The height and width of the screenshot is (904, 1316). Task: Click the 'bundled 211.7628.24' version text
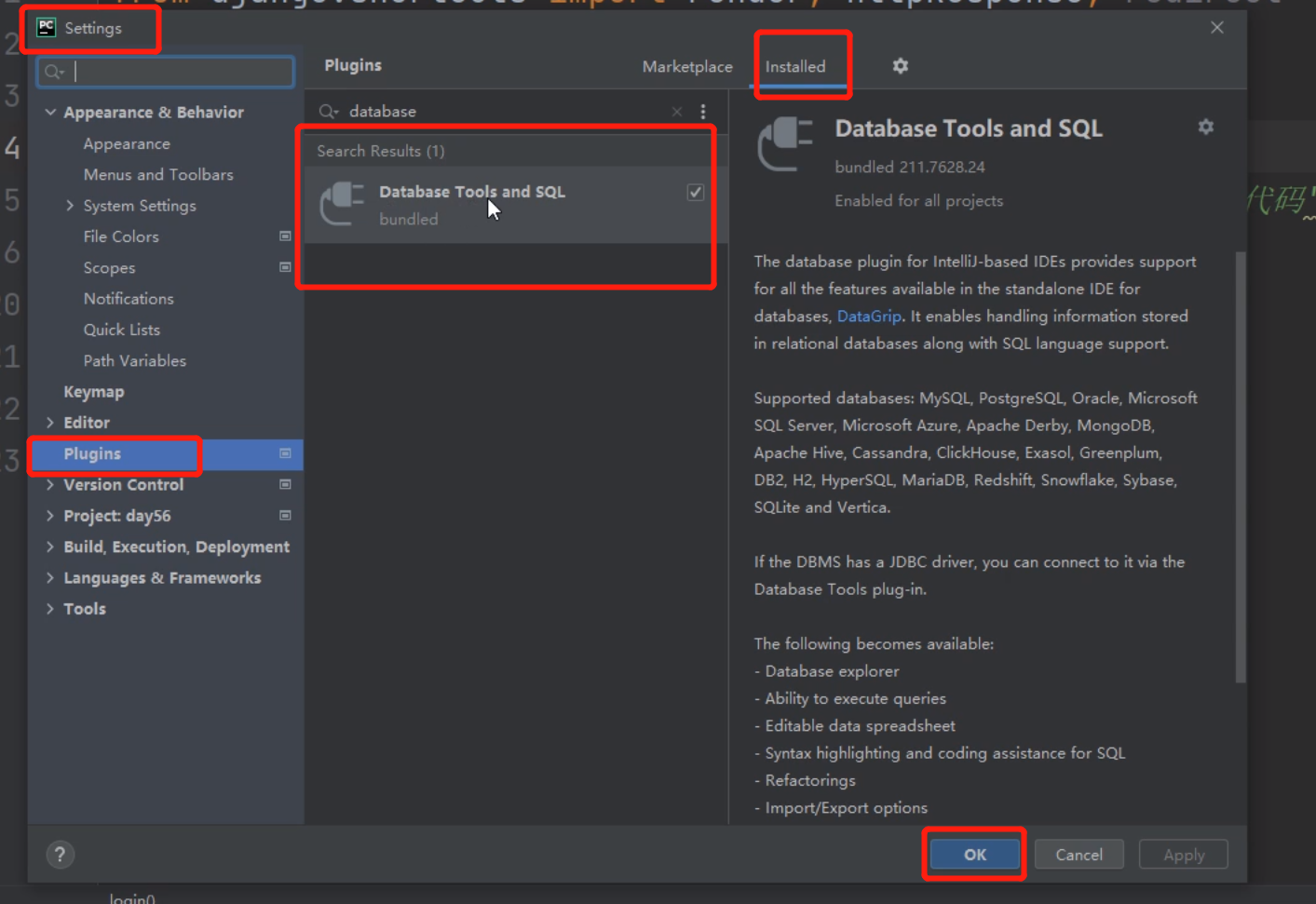coord(910,168)
